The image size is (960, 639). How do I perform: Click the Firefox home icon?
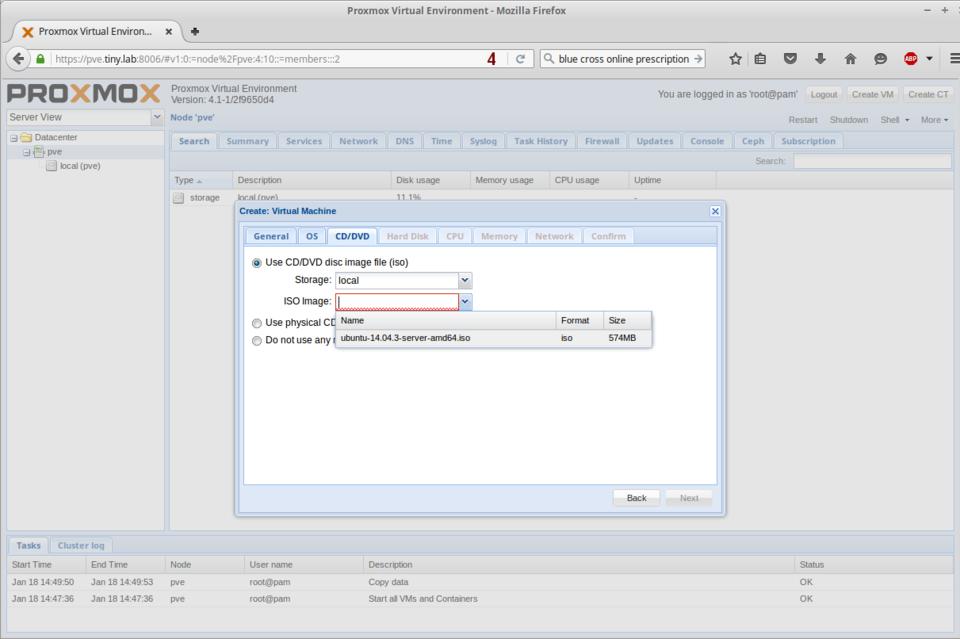(x=850, y=59)
